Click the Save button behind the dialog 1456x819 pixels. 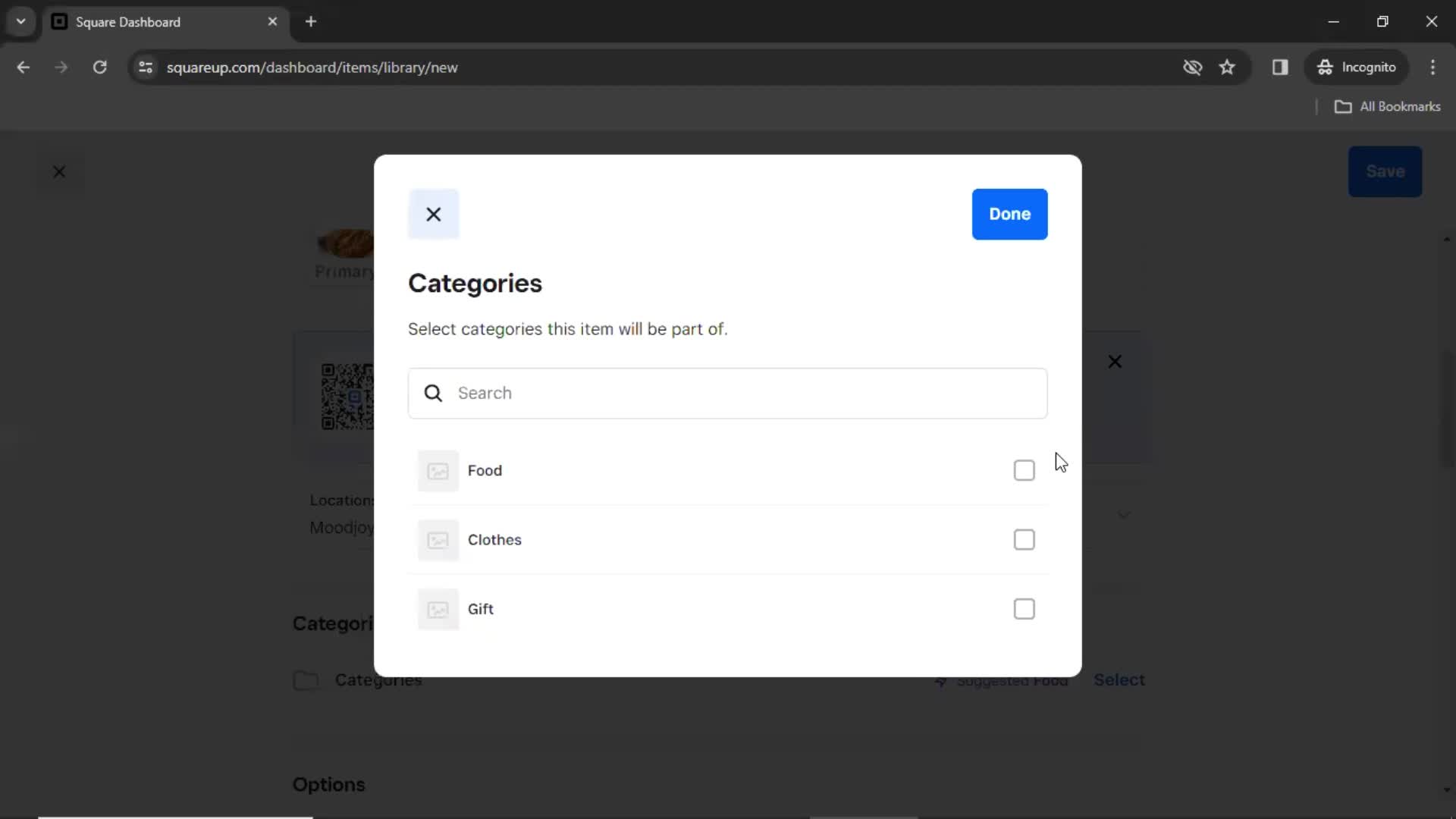pyautogui.click(x=1385, y=171)
